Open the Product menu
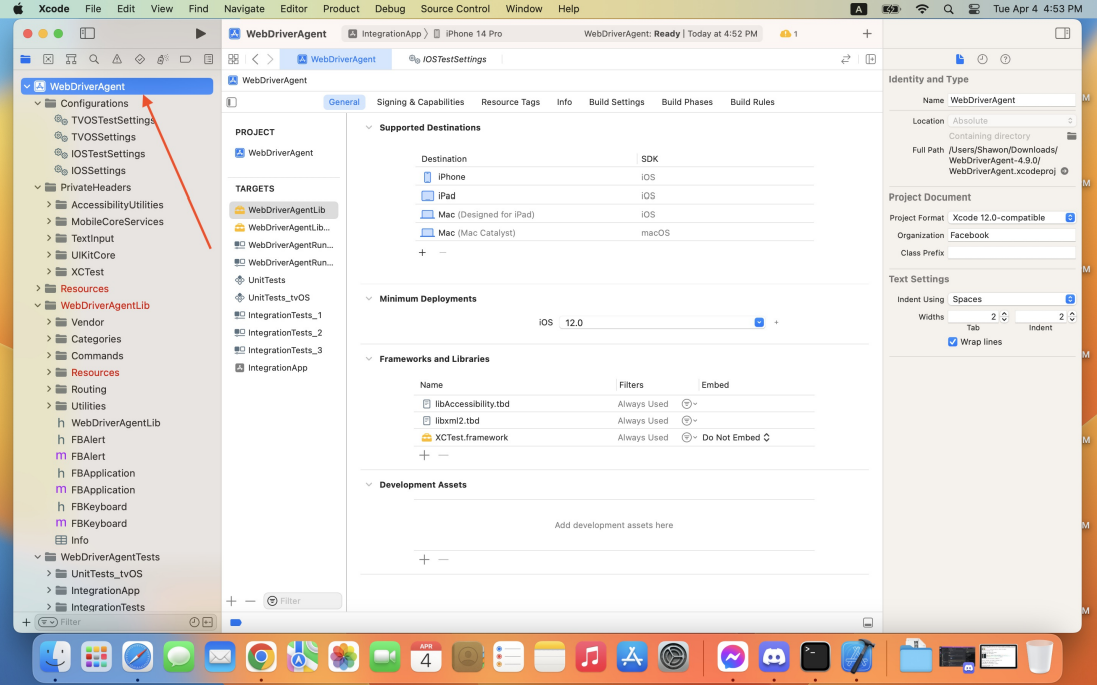Screen dimensions: 1097x685 (x=341, y=9)
